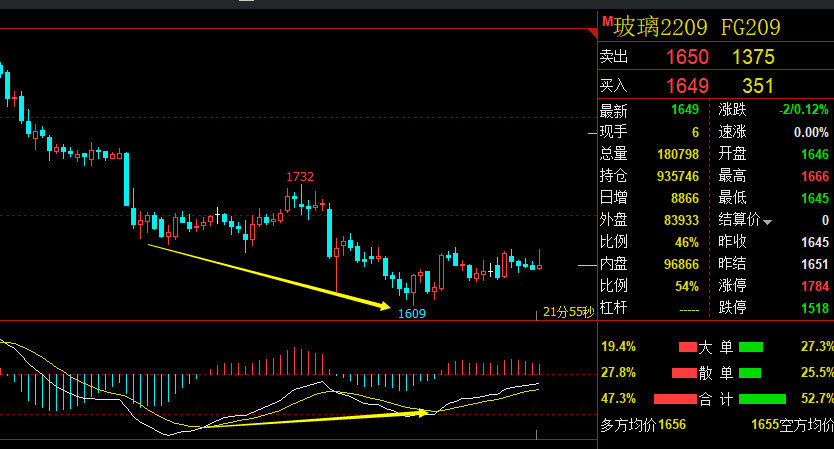Click the 涨停 price 1784
Viewport: 834px width, 449px height.
(815, 286)
